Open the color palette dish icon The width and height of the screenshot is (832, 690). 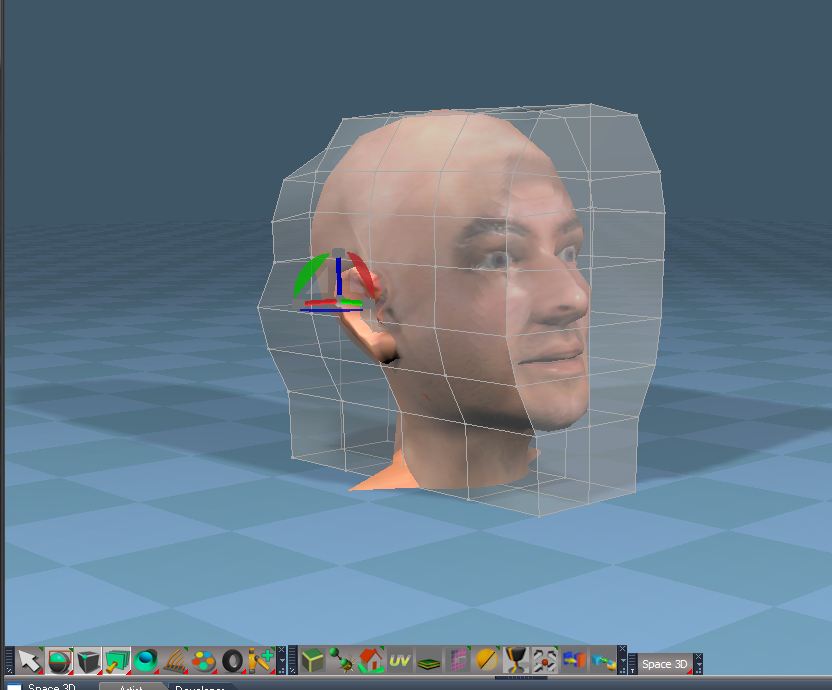pos(203,661)
